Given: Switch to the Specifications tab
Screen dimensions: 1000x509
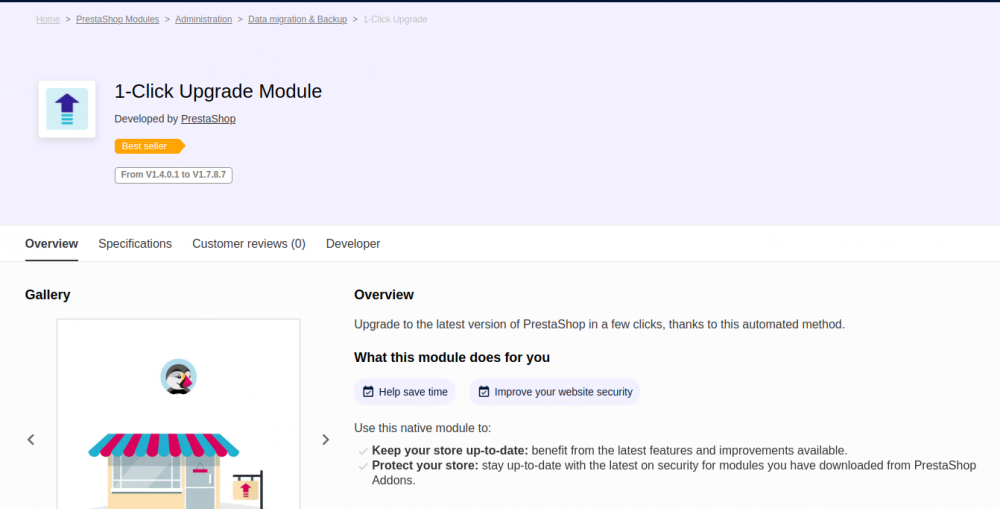Looking at the screenshot, I should tap(135, 244).
